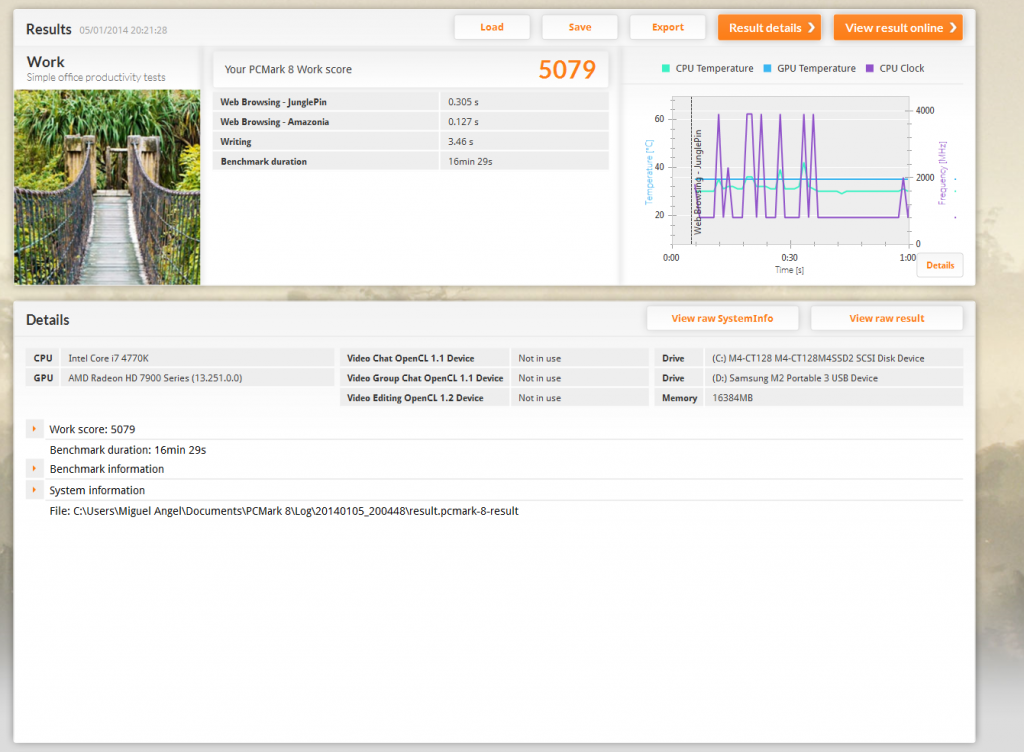Open Result details
The image size is (1024, 752).
[769, 27]
